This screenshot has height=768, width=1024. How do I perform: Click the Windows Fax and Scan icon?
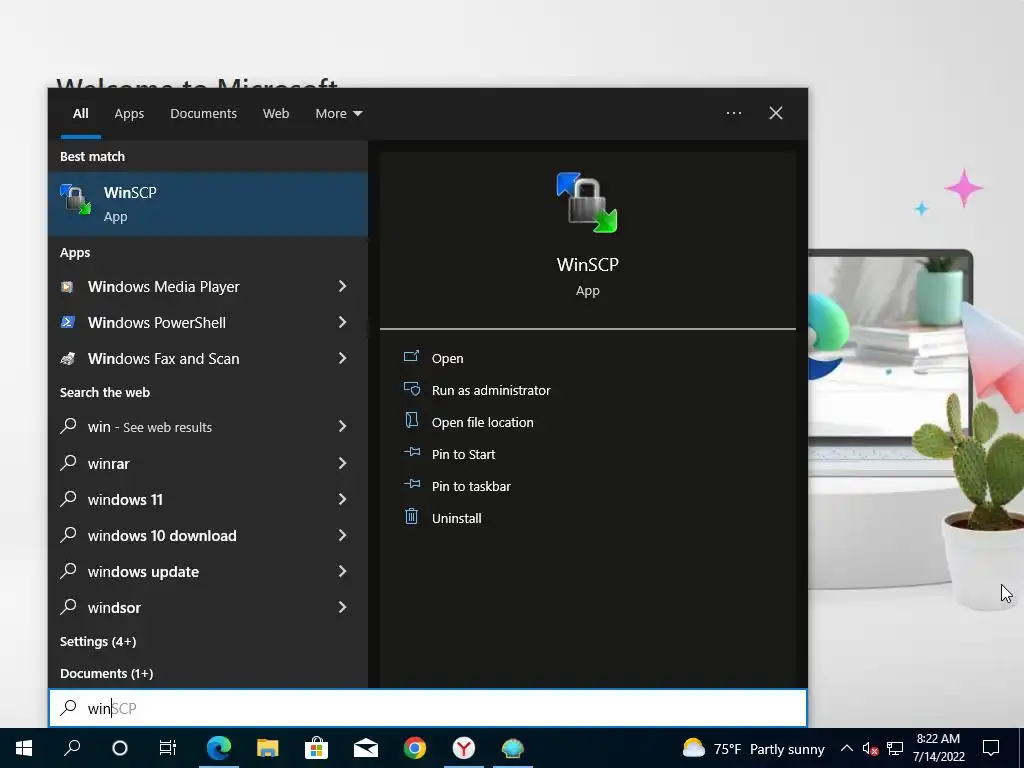click(67, 359)
